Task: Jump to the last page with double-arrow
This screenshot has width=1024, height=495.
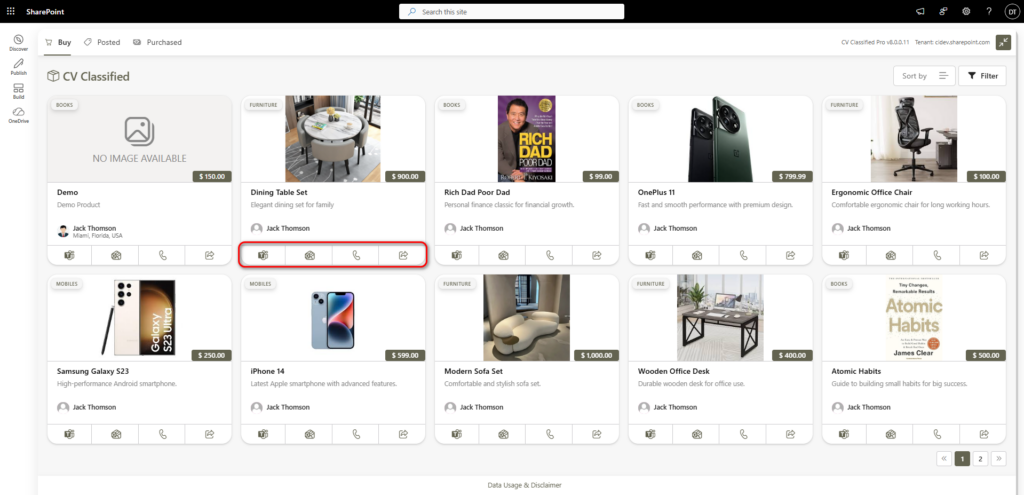Action: point(998,458)
